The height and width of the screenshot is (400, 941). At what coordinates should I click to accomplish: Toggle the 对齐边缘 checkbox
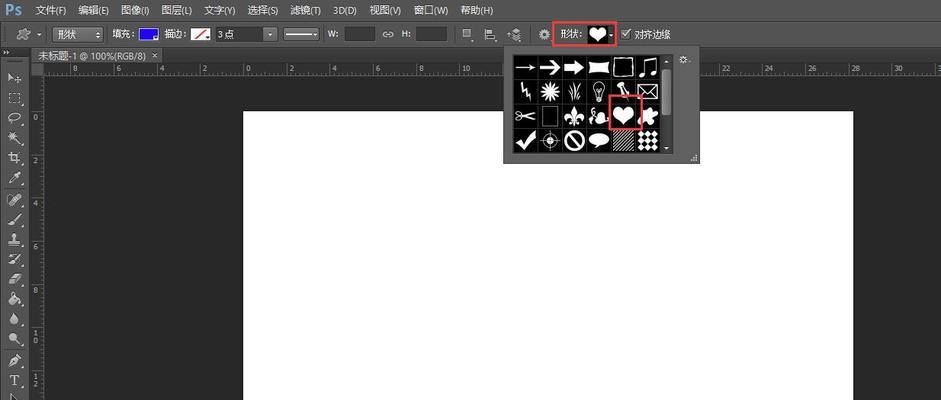(x=626, y=34)
